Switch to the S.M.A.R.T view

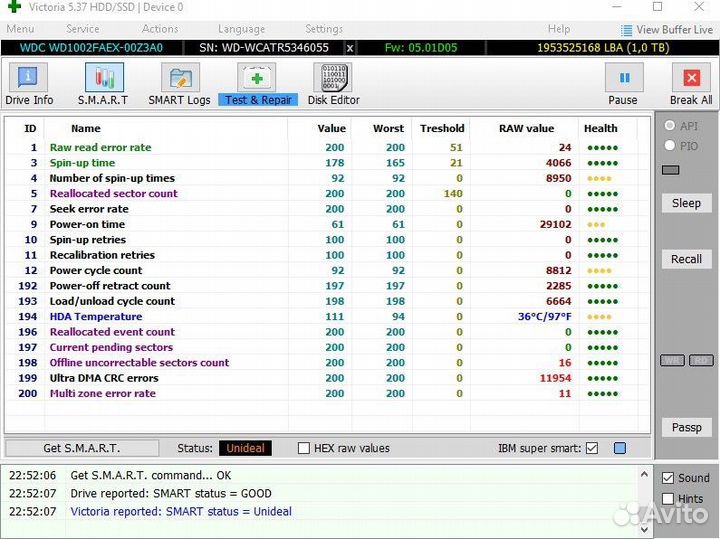(103, 84)
